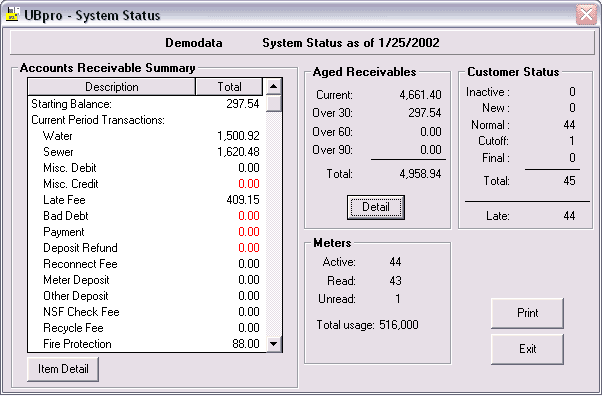The height and width of the screenshot is (396, 602).
Task: Click the Demodata heading text
Action: tap(194, 43)
